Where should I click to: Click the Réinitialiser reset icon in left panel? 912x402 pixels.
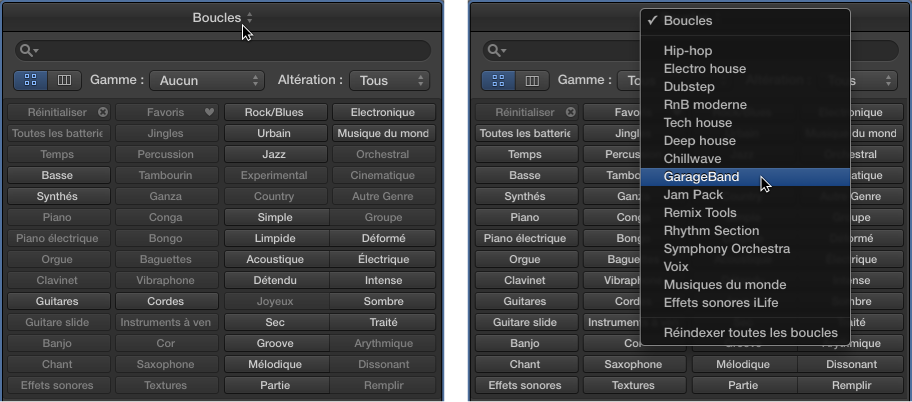pyautogui.click(x=102, y=112)
